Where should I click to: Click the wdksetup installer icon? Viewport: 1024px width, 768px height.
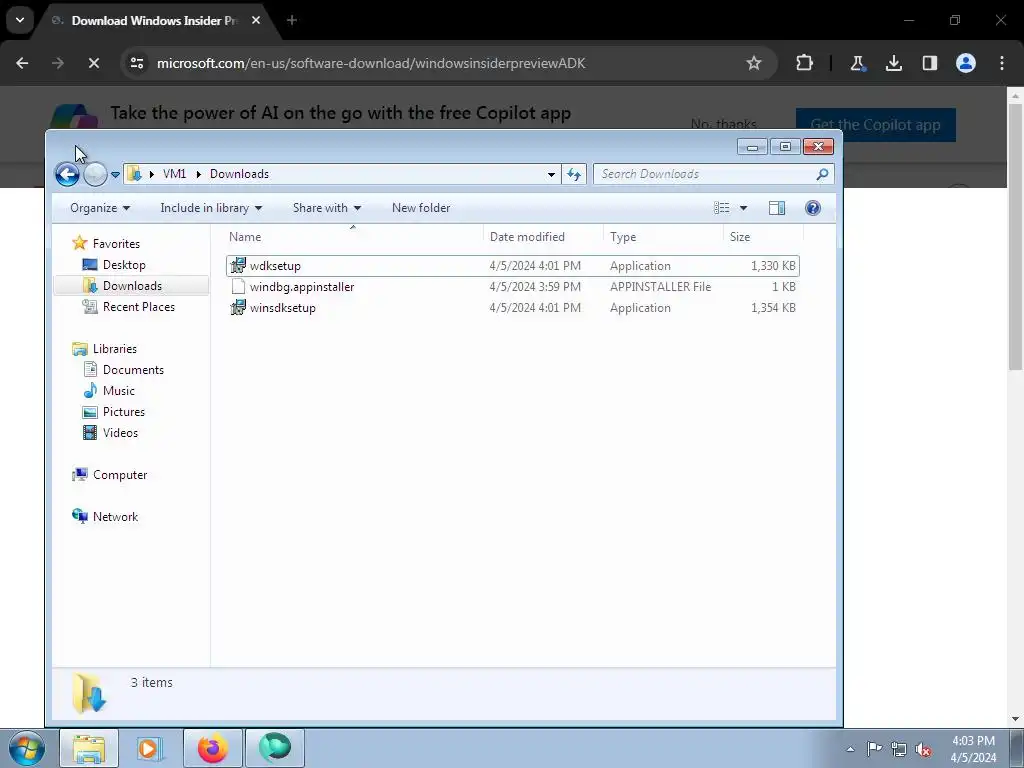[x=238, y=266]
